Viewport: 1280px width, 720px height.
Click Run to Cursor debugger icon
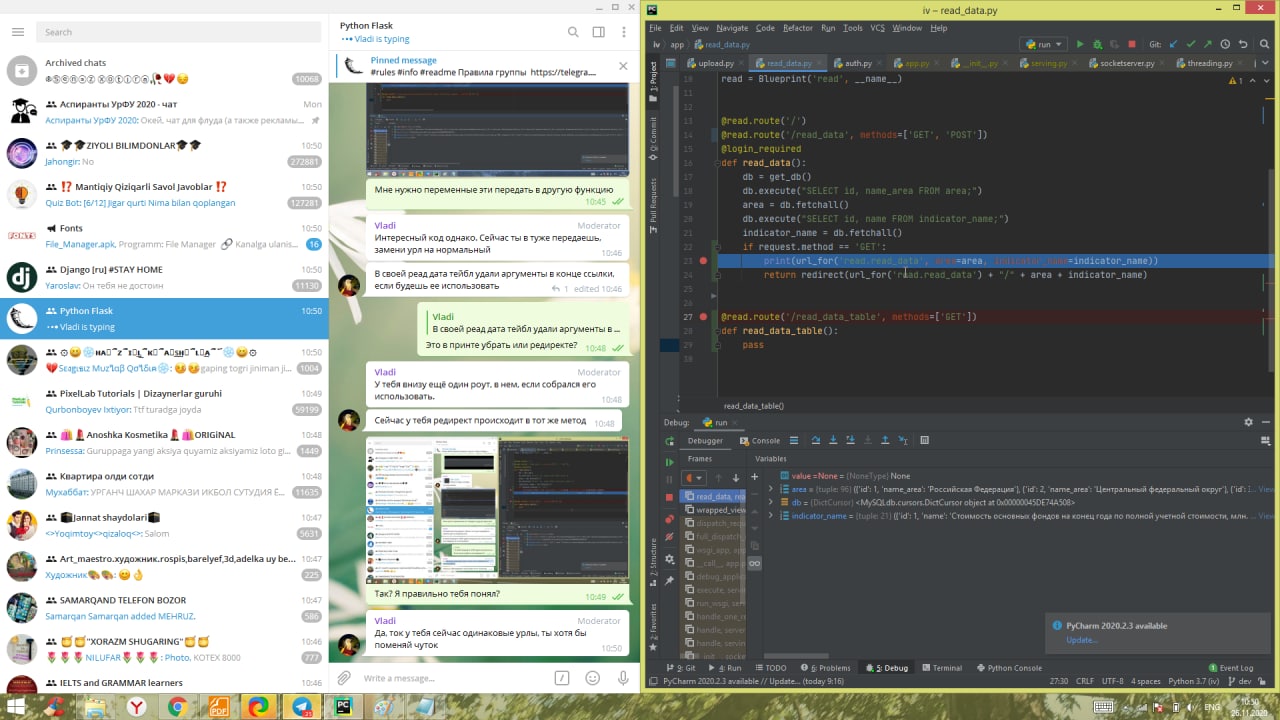click(x=902, y=440)
